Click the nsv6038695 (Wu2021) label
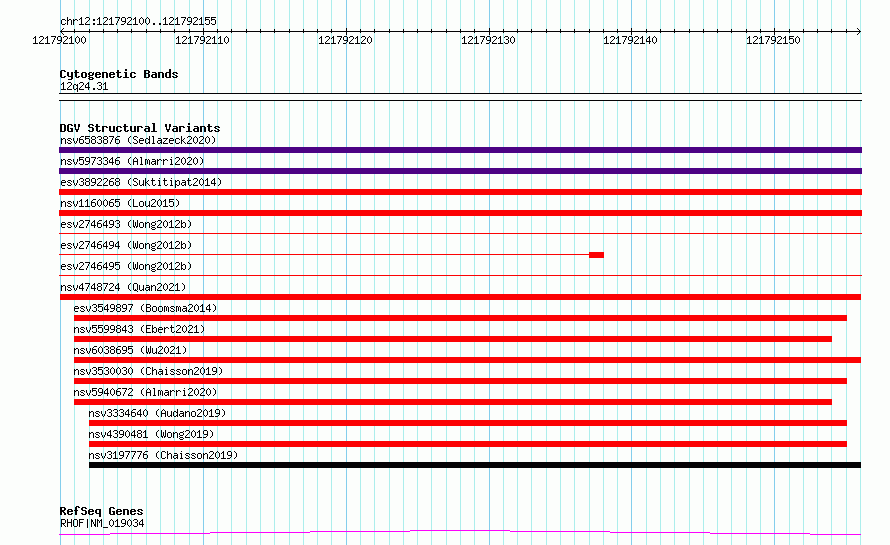890x545 pixels. (x=130, y=350)
